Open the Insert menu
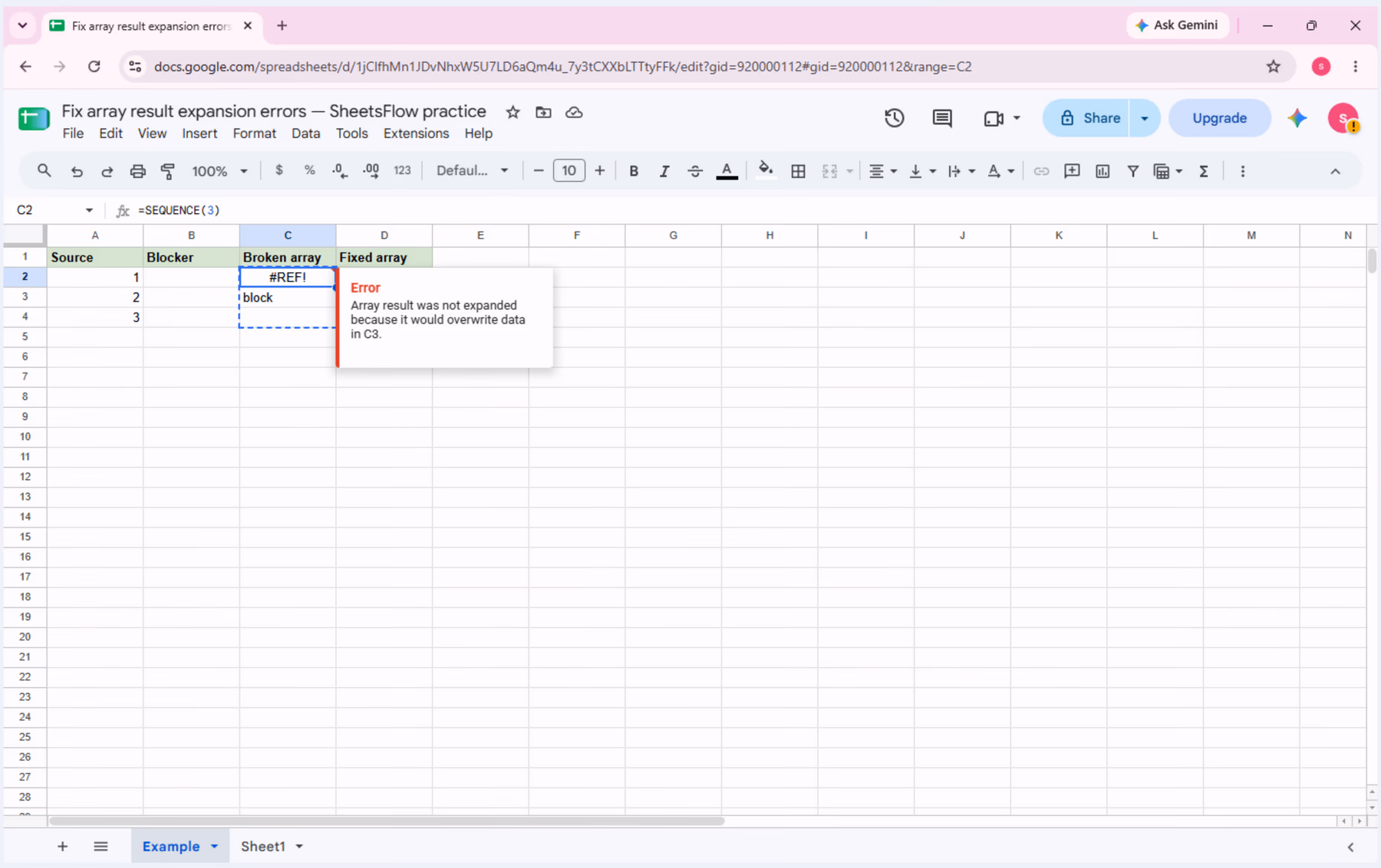 coord(199,133)
